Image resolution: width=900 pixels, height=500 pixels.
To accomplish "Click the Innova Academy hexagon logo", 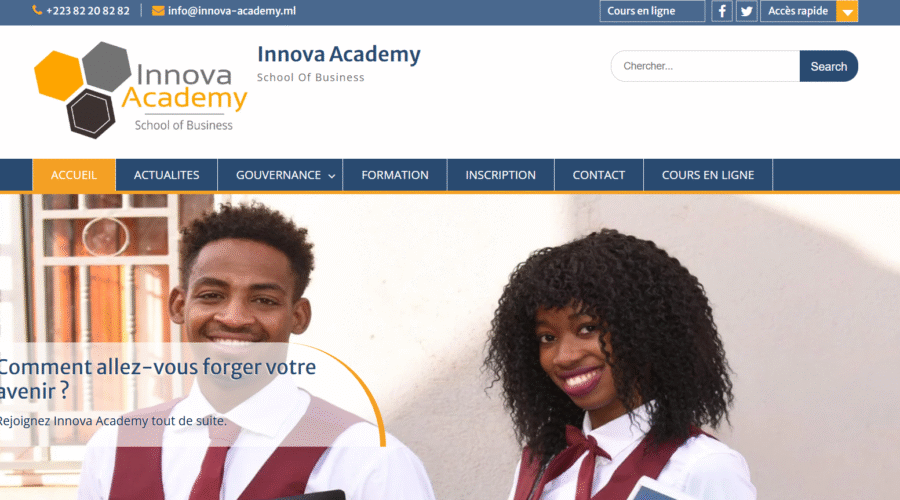I will pyautogui.click(x=141, y=90).
